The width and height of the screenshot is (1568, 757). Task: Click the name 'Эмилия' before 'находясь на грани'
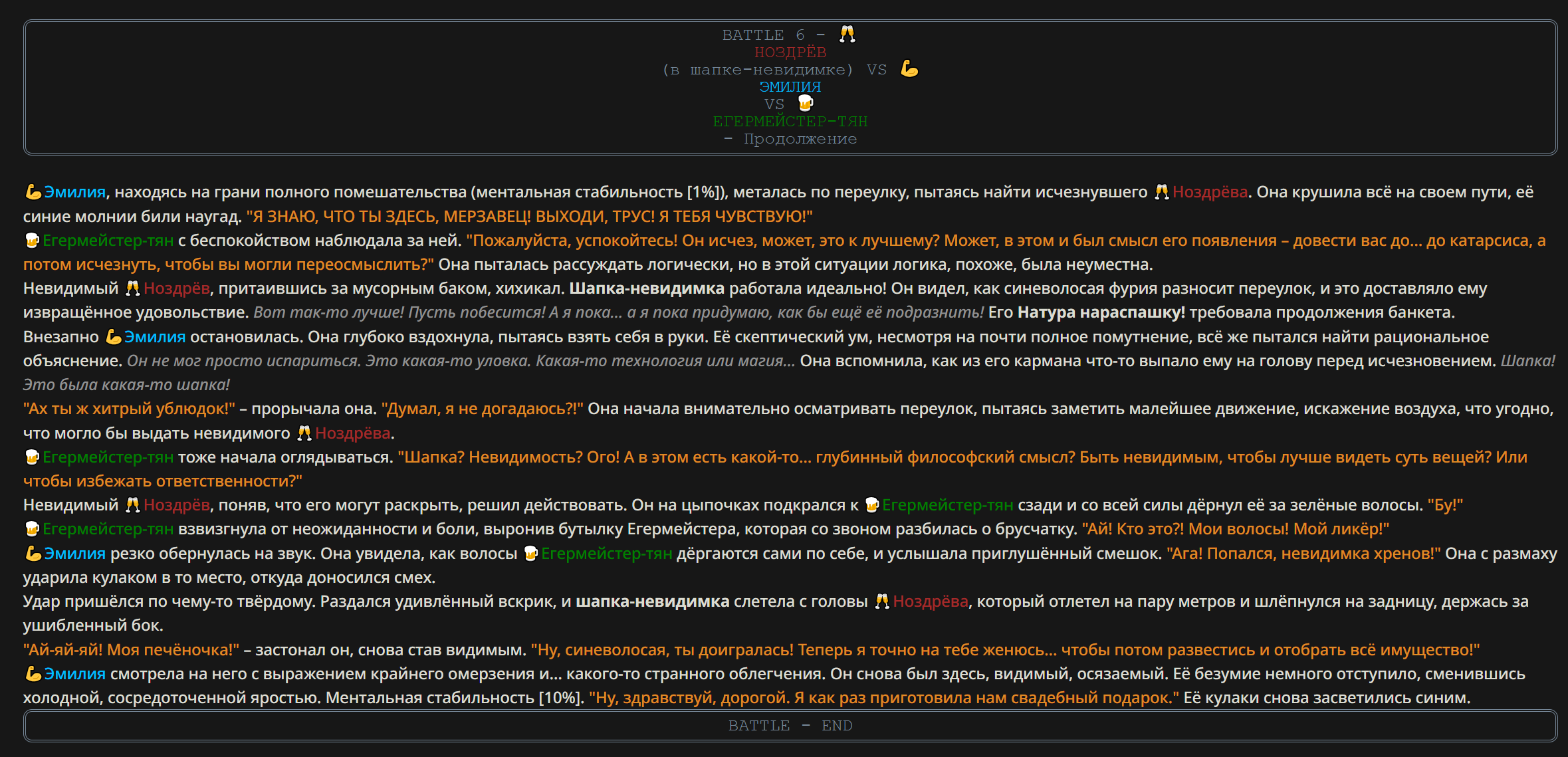click(x=74, y=192)
